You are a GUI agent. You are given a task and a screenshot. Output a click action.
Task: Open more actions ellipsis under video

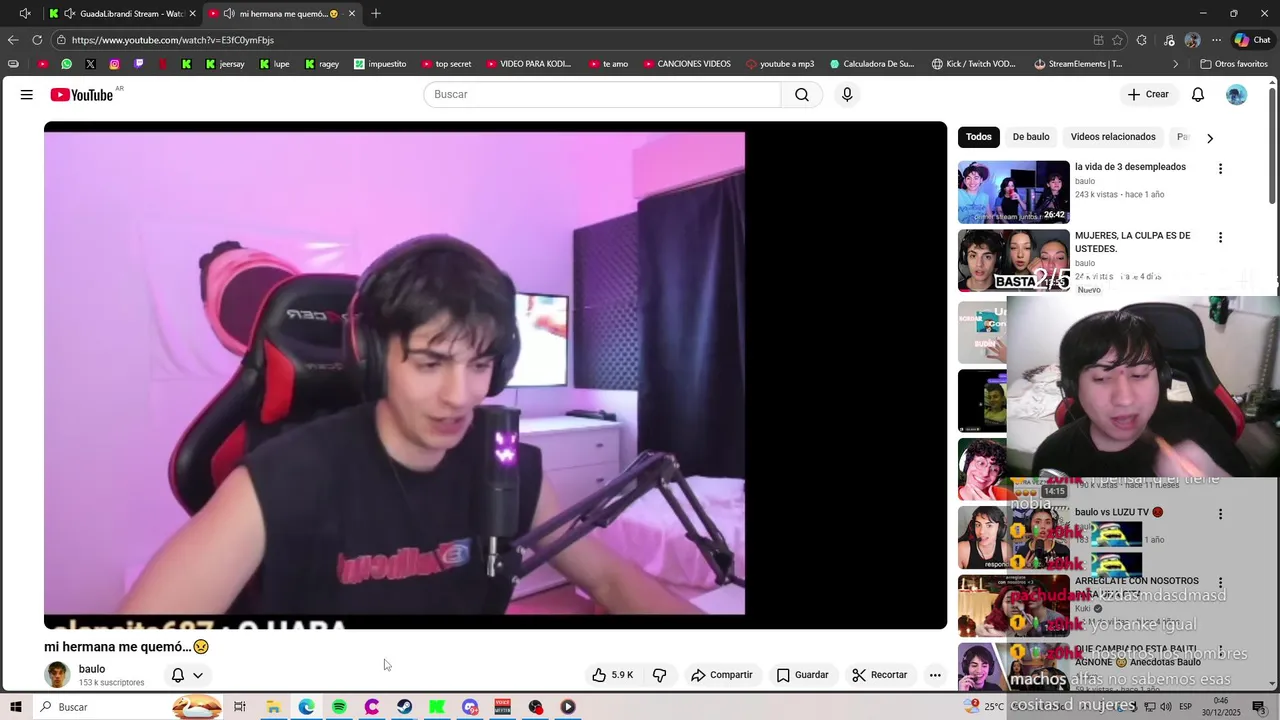(x=935, y=675)
